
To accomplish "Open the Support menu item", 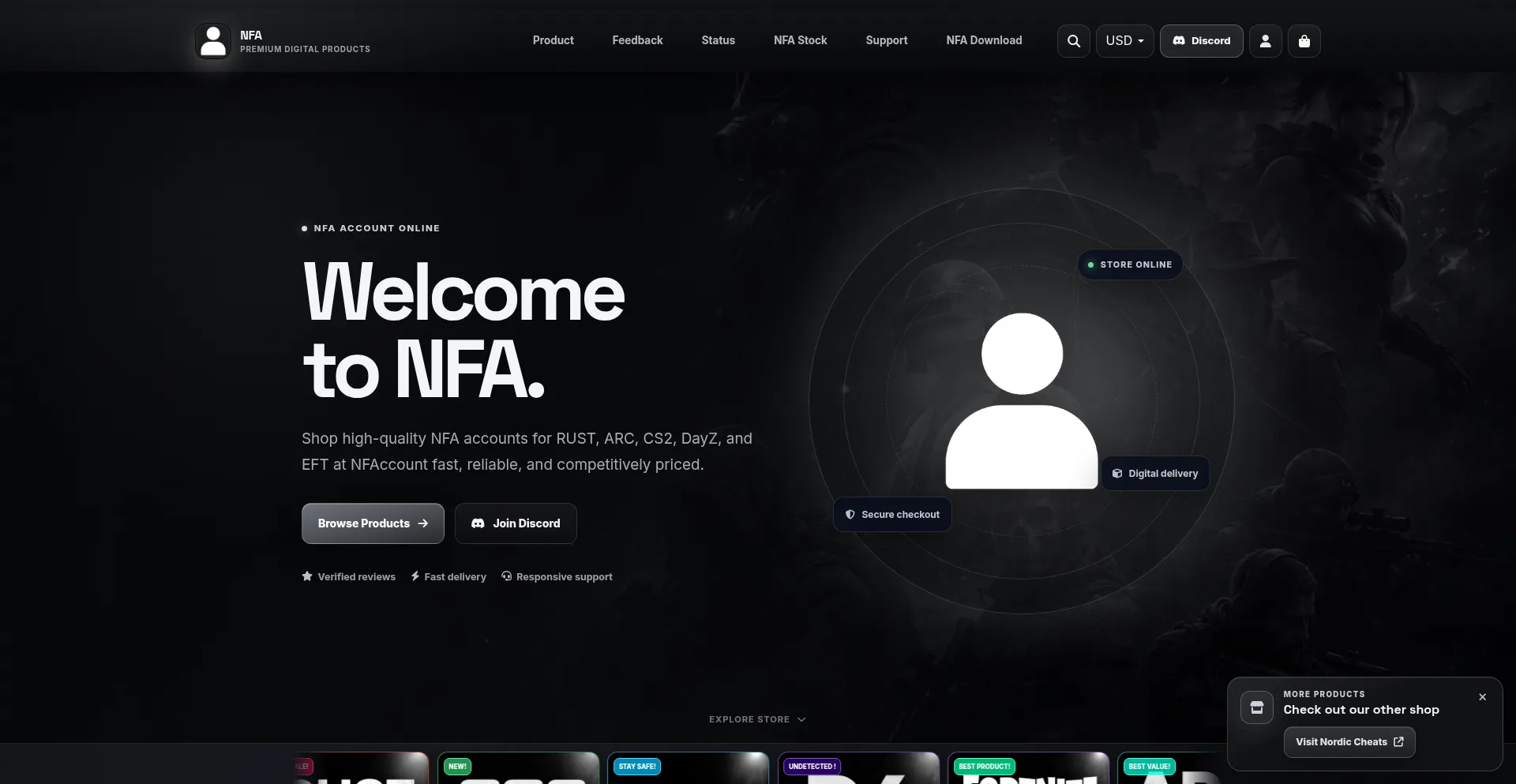I will [886, 40].
